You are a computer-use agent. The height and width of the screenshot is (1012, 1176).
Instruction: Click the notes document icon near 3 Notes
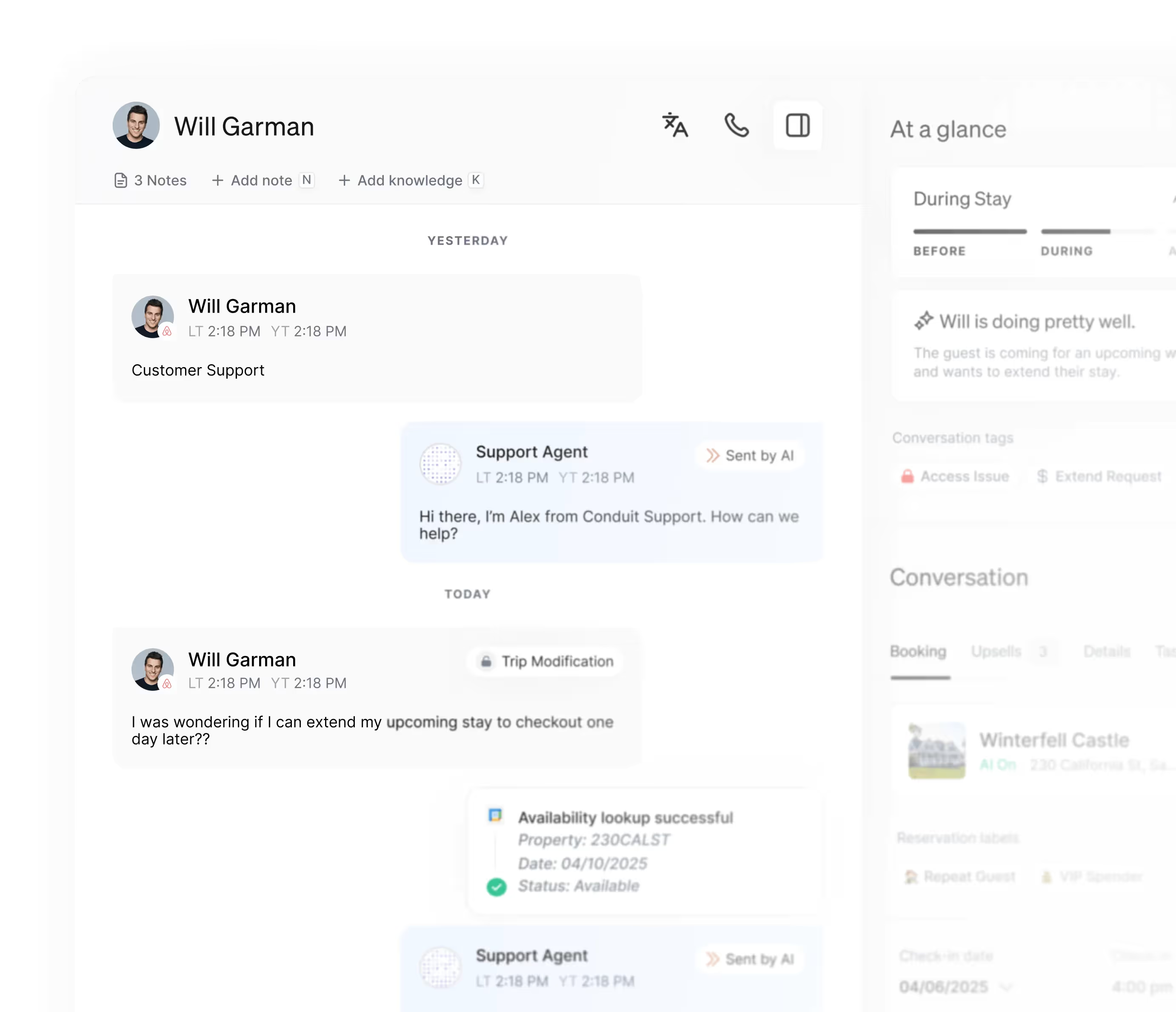coord(121,180)
